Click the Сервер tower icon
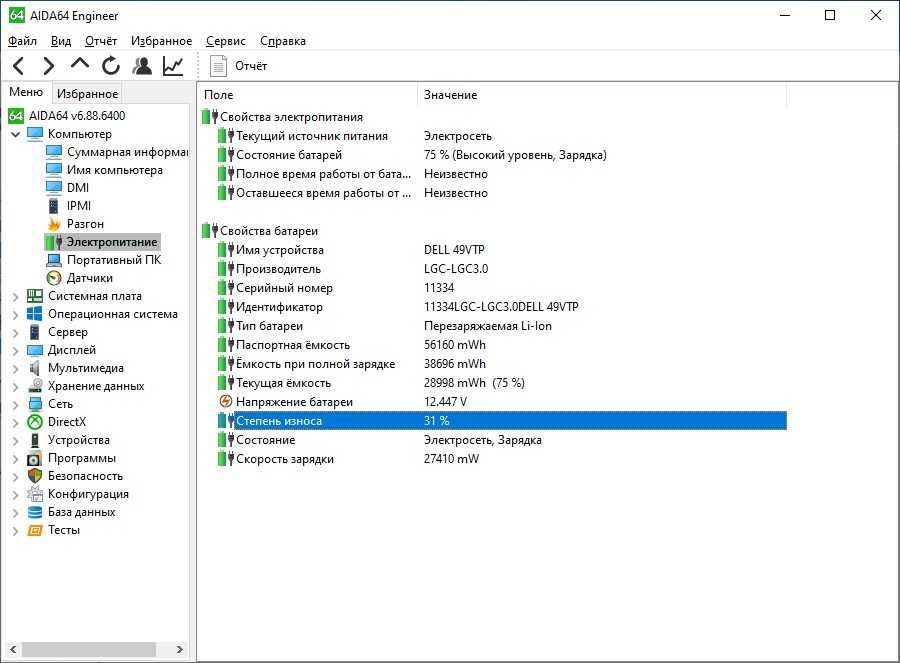This screenshot has height=663, width=900. [35, 332]
